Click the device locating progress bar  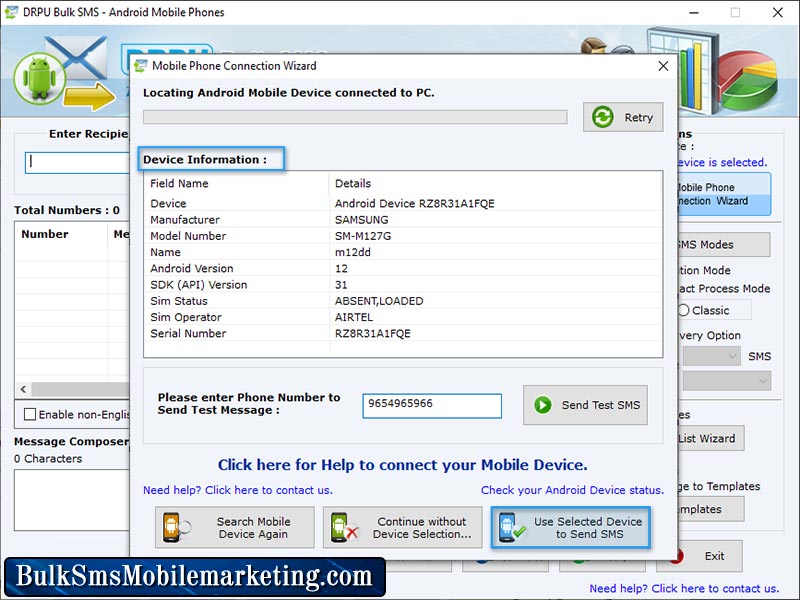click(355, 116)
